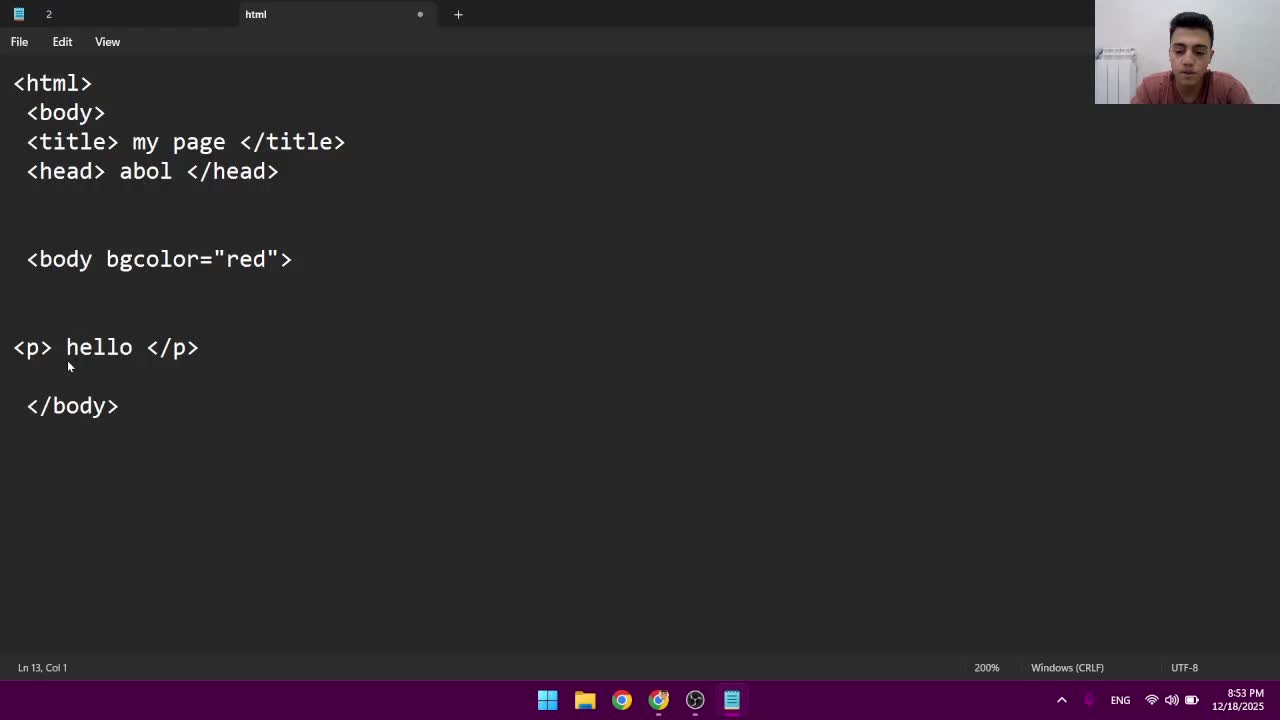
Task: Open OBS Studio from the taskbar
Action: (695, 700)
